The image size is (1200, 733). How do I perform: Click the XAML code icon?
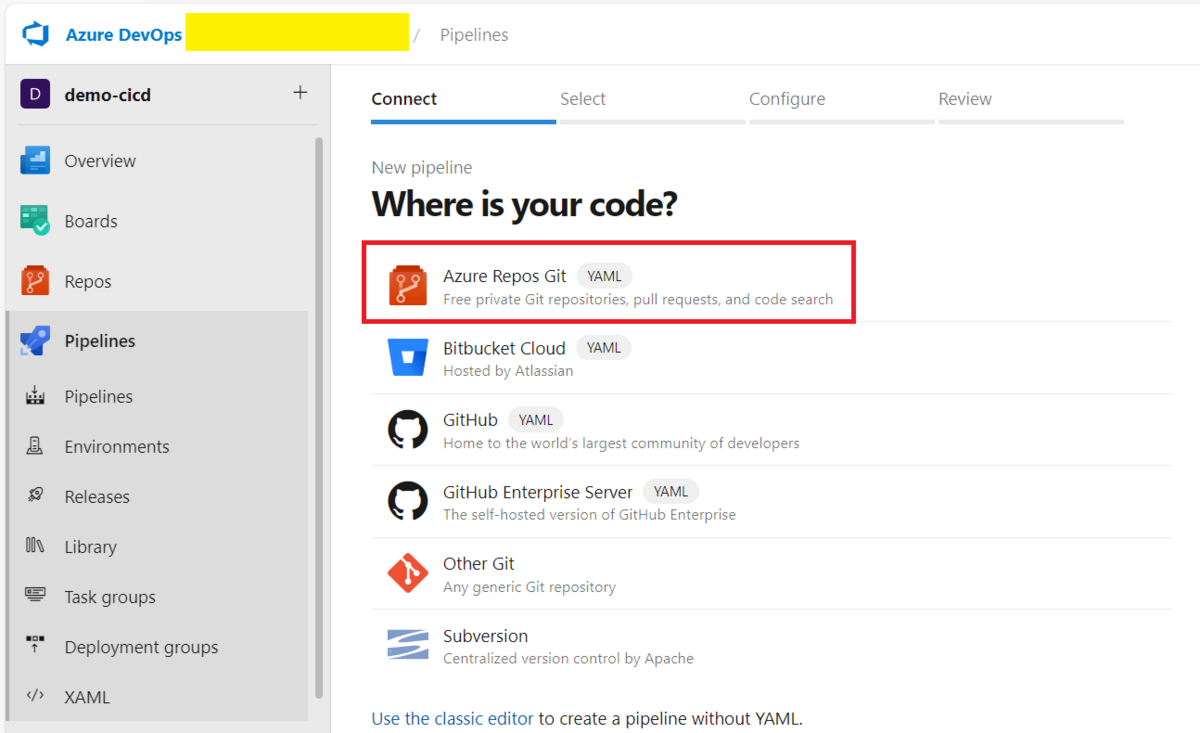coord(35,696)
